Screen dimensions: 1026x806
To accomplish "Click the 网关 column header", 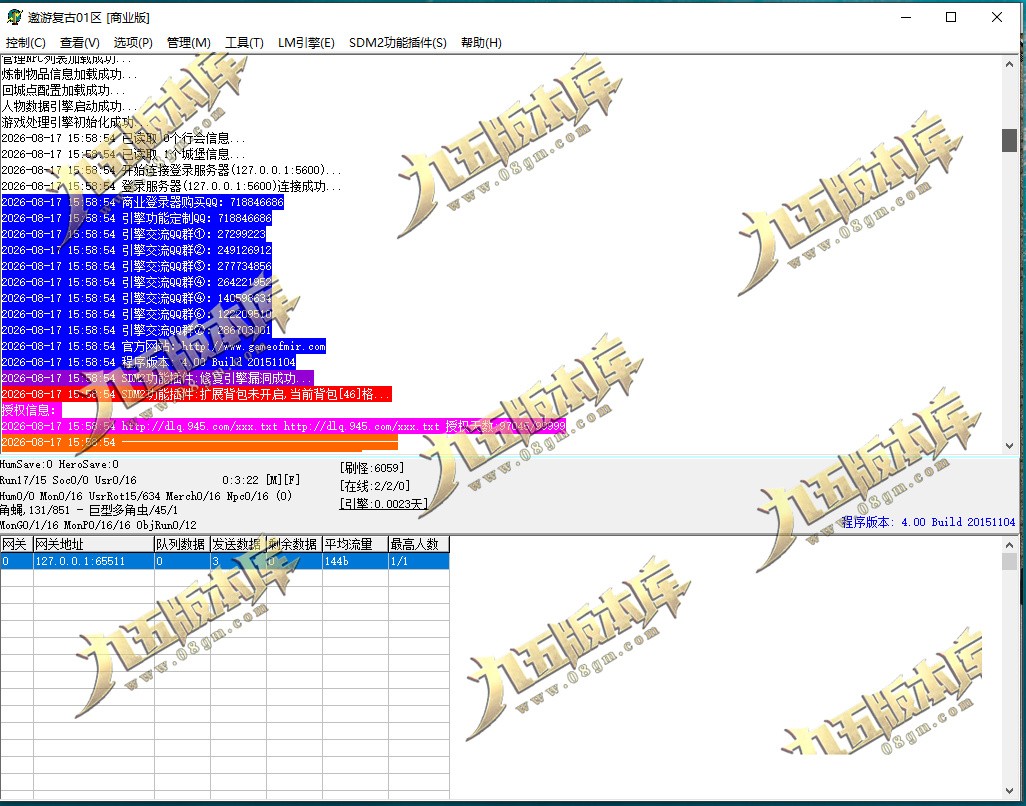I will (16, 544).
